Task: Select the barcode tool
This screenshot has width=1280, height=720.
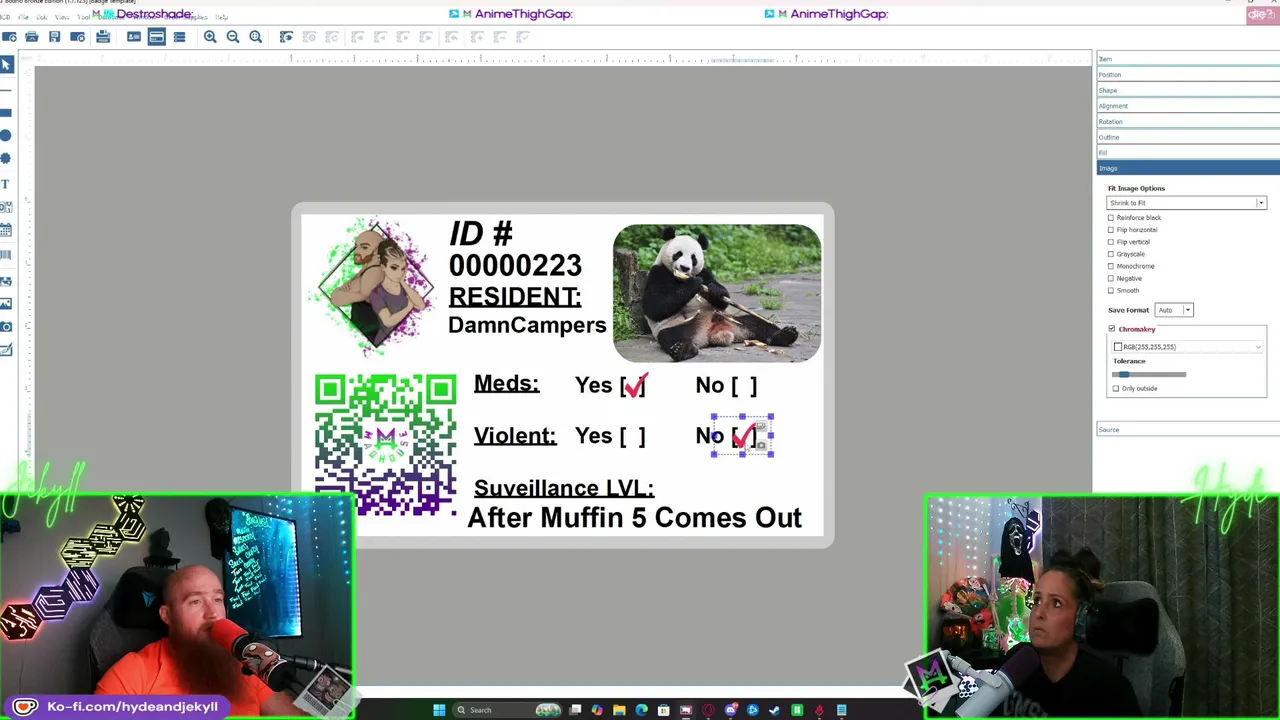Action: [6, 256]
